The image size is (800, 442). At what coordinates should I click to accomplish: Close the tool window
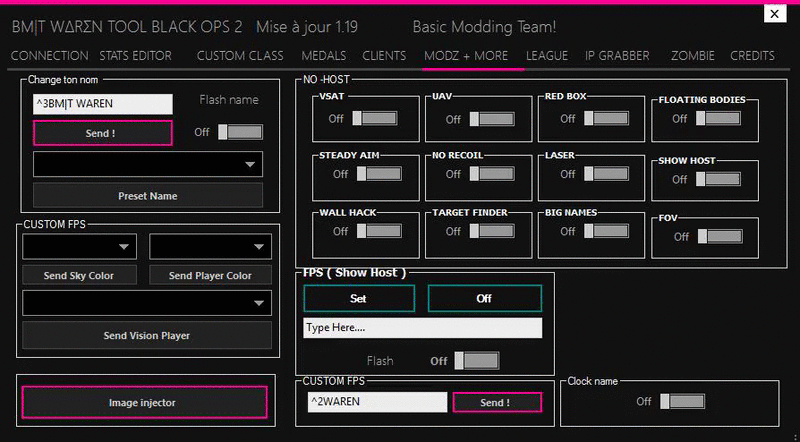(x=774, y=14)
